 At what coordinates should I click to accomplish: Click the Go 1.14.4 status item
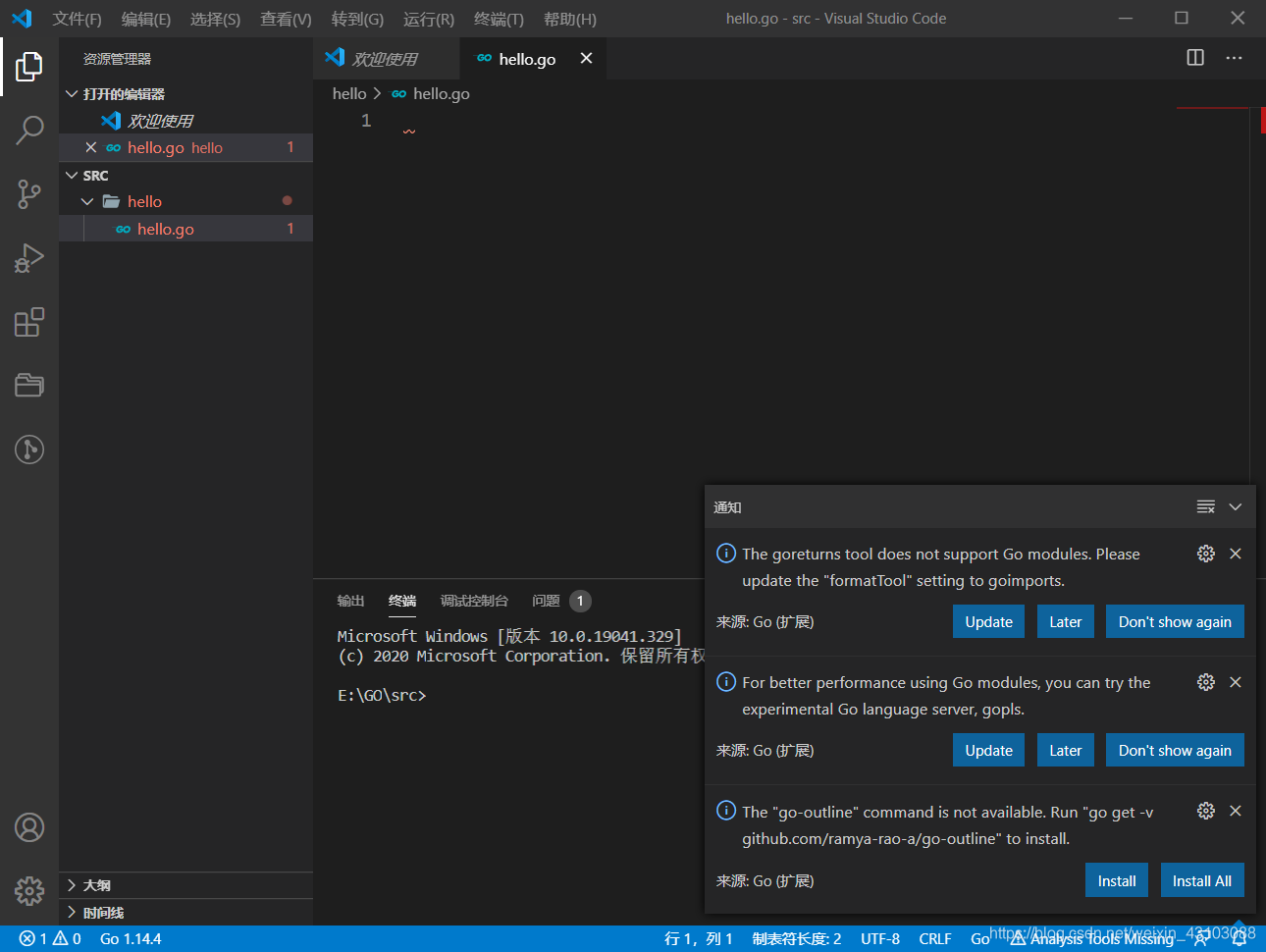(x=131, y=938)
